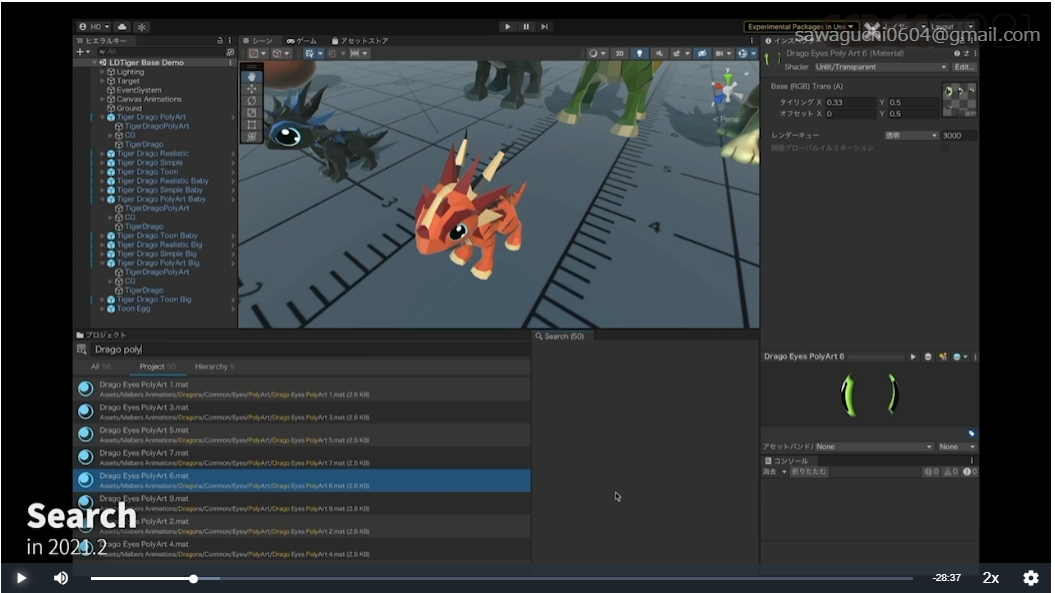Collapse the Tiger Drago PolyArt Baby prefab
The width and height of the screenshot is (1055, 593).
coord(102,199)
